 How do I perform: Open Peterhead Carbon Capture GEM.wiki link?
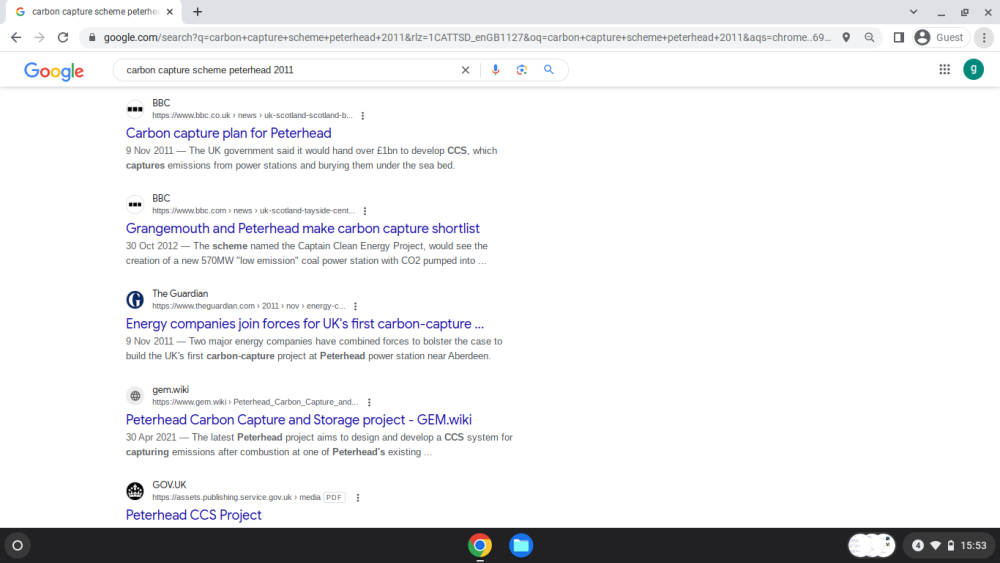point(298,420)
